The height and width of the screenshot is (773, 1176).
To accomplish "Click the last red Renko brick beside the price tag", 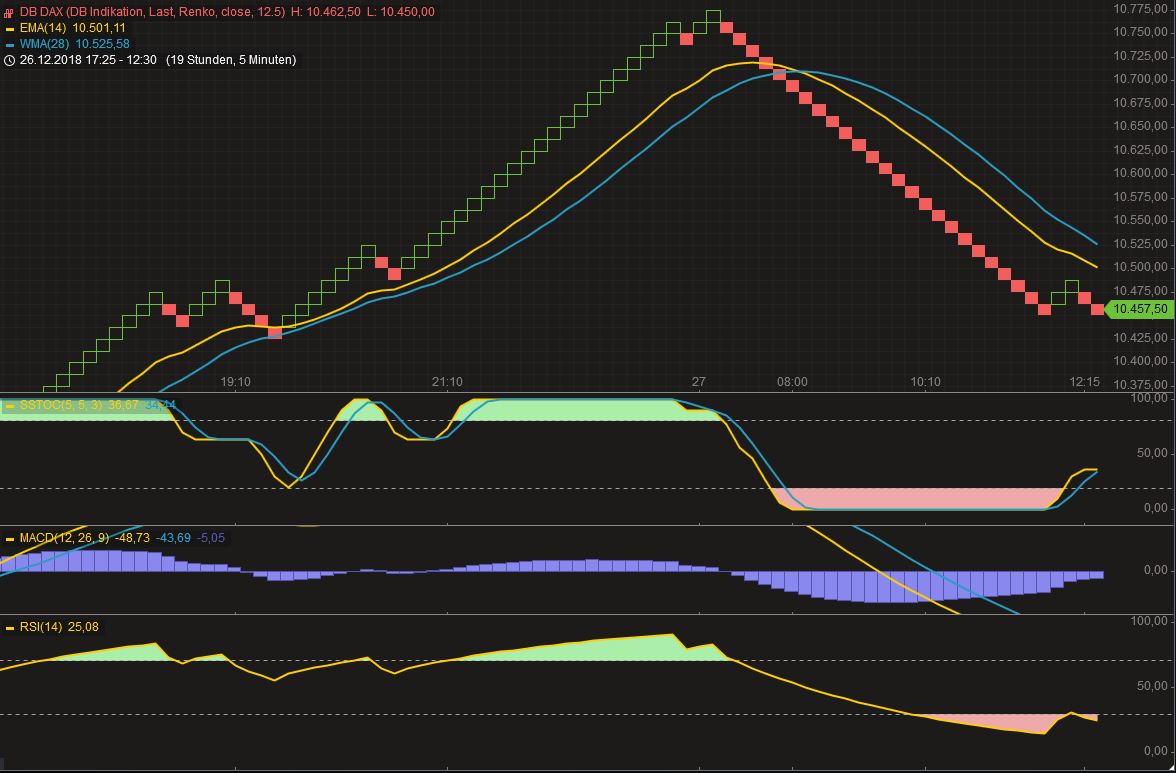I will click(x=1097, y=309).
